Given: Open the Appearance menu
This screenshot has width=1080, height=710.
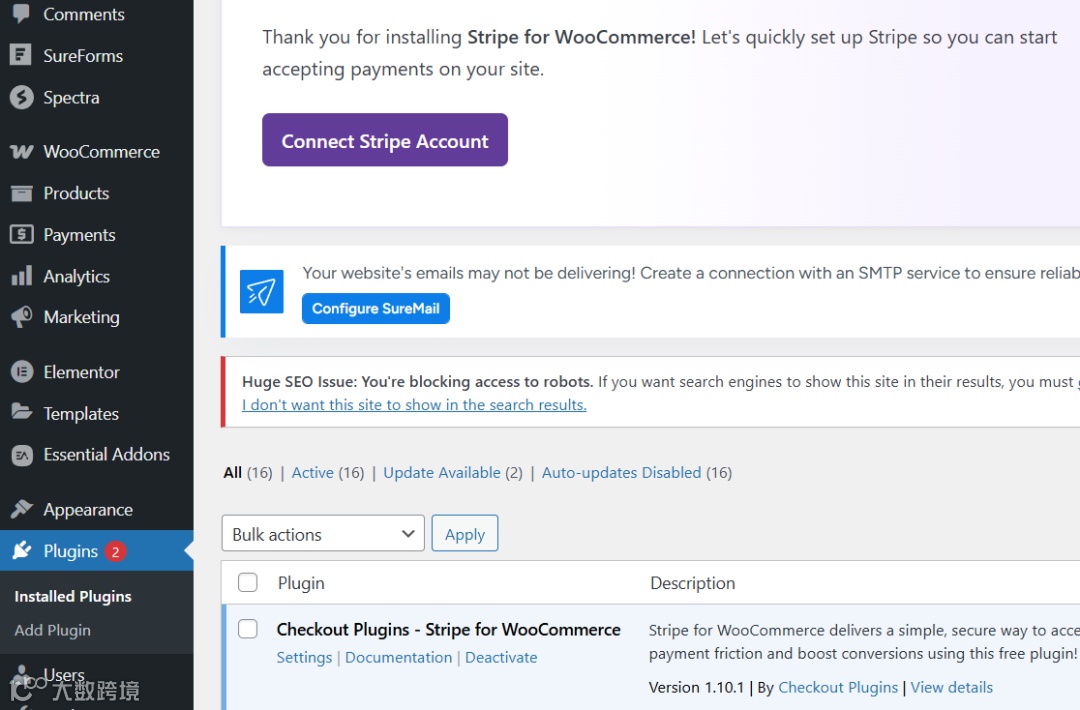Looking at the screenshot, I should pos(87,510).
